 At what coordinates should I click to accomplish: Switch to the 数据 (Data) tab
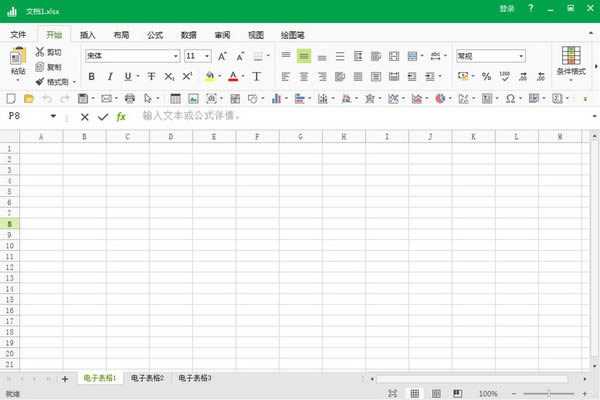tap(189, 35)
